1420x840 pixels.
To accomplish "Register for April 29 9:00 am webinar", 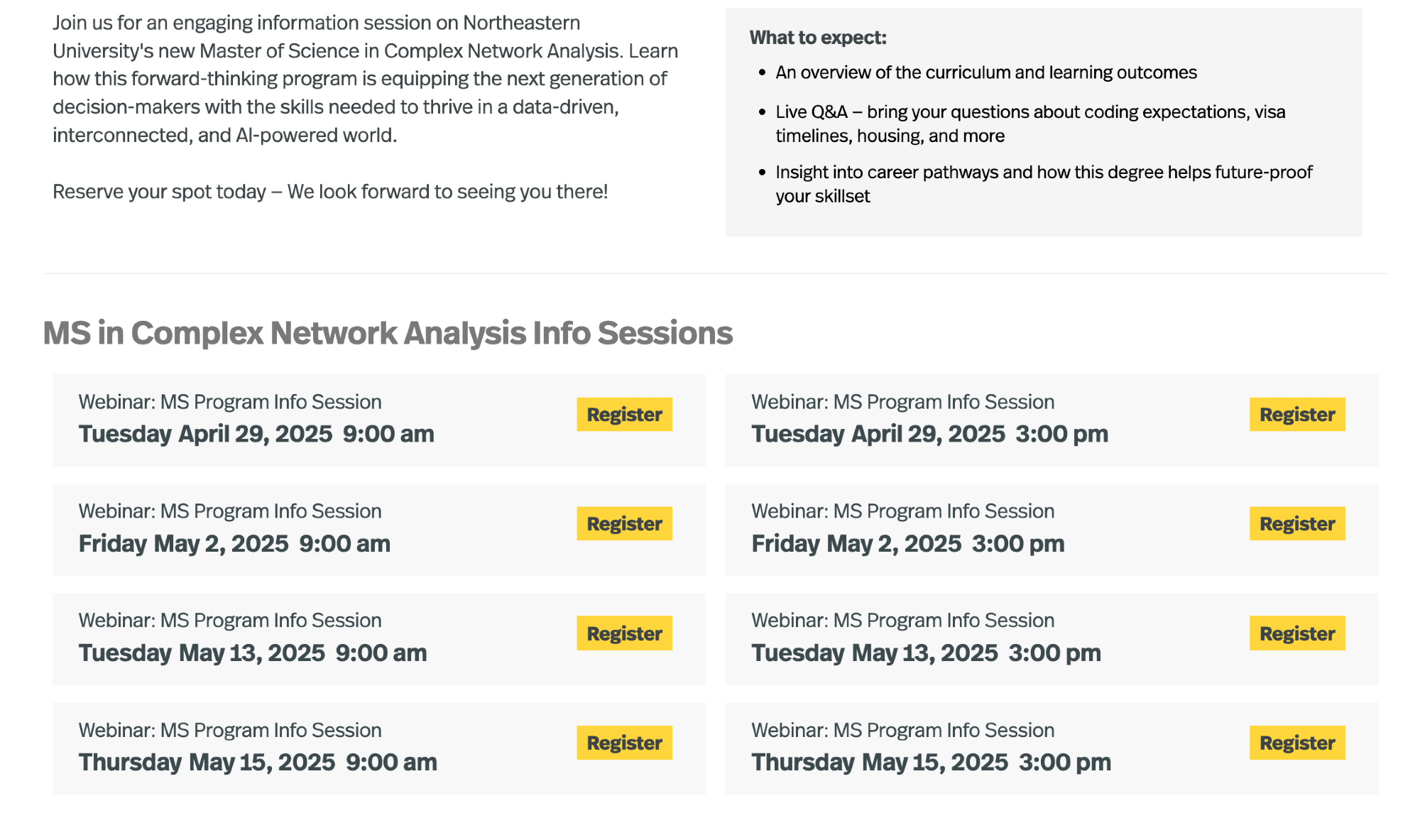I will pos(624,414).
